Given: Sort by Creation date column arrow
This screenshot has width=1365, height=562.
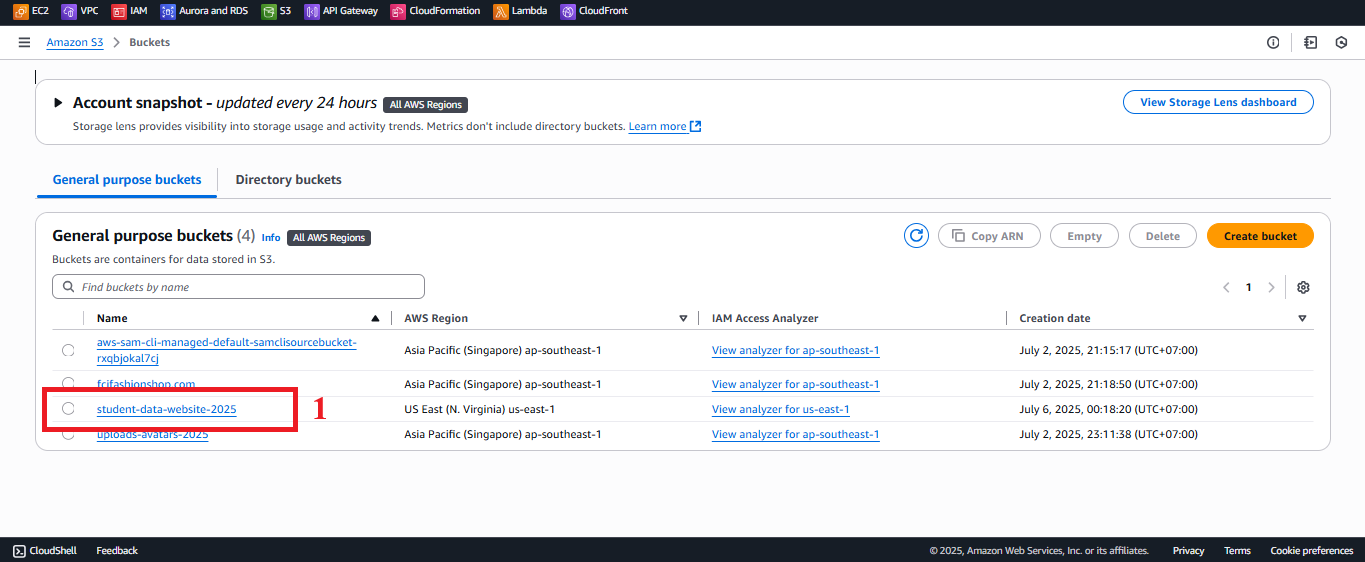Looking at the screenshot, I should pos(1302,318).
